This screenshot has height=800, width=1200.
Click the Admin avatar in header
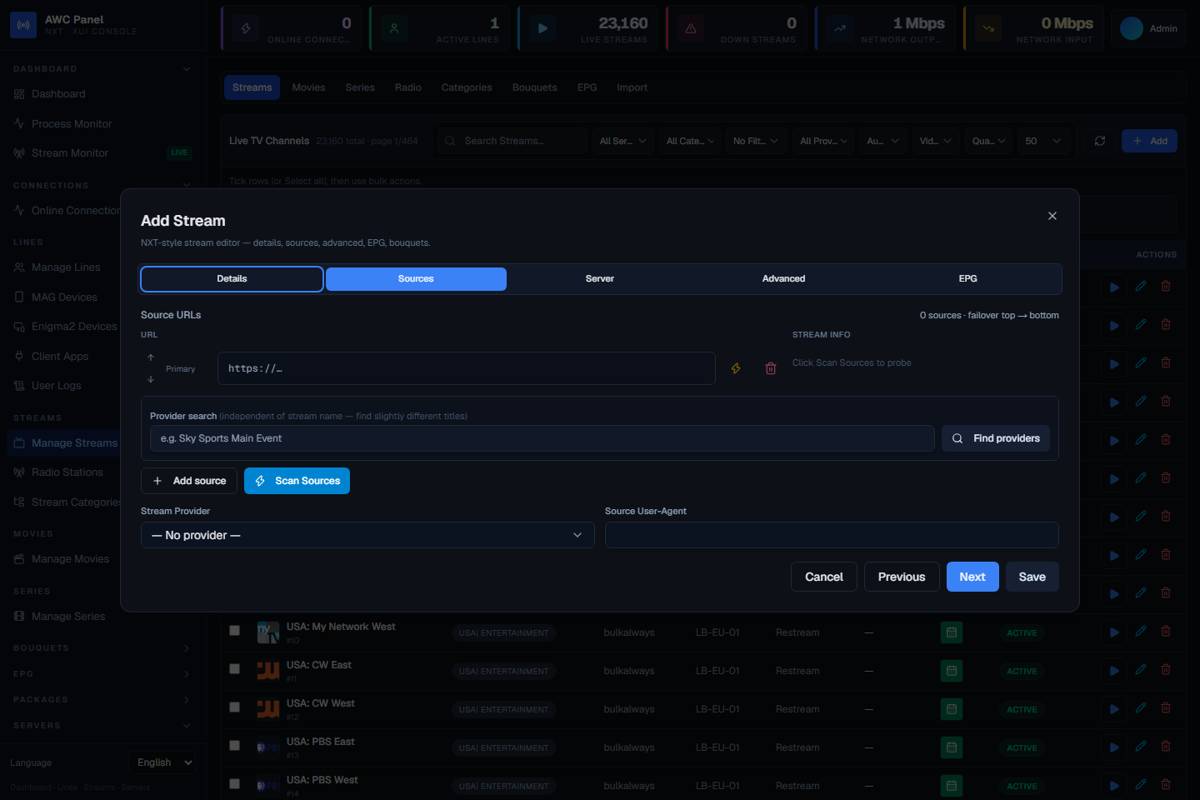1131,28
